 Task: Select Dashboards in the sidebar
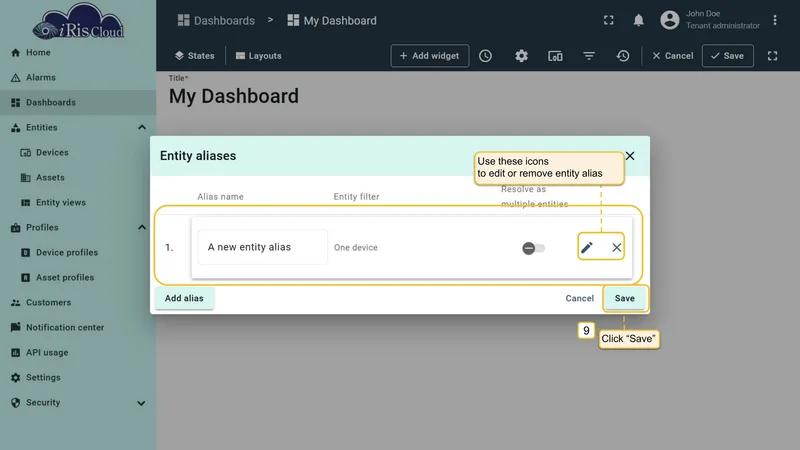tap(78, 103)
